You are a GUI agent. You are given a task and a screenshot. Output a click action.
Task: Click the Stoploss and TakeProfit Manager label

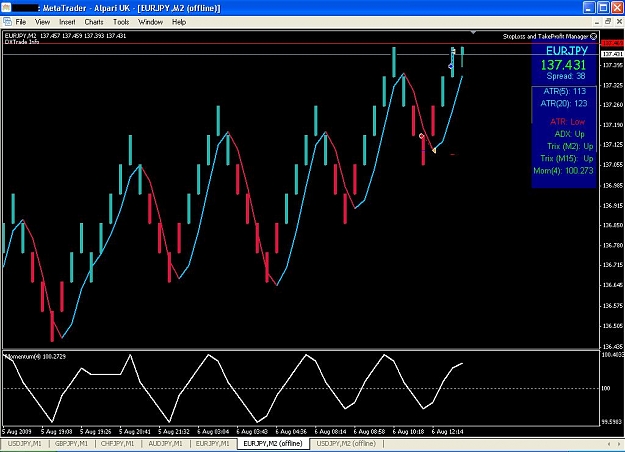[x=545, y=36]
